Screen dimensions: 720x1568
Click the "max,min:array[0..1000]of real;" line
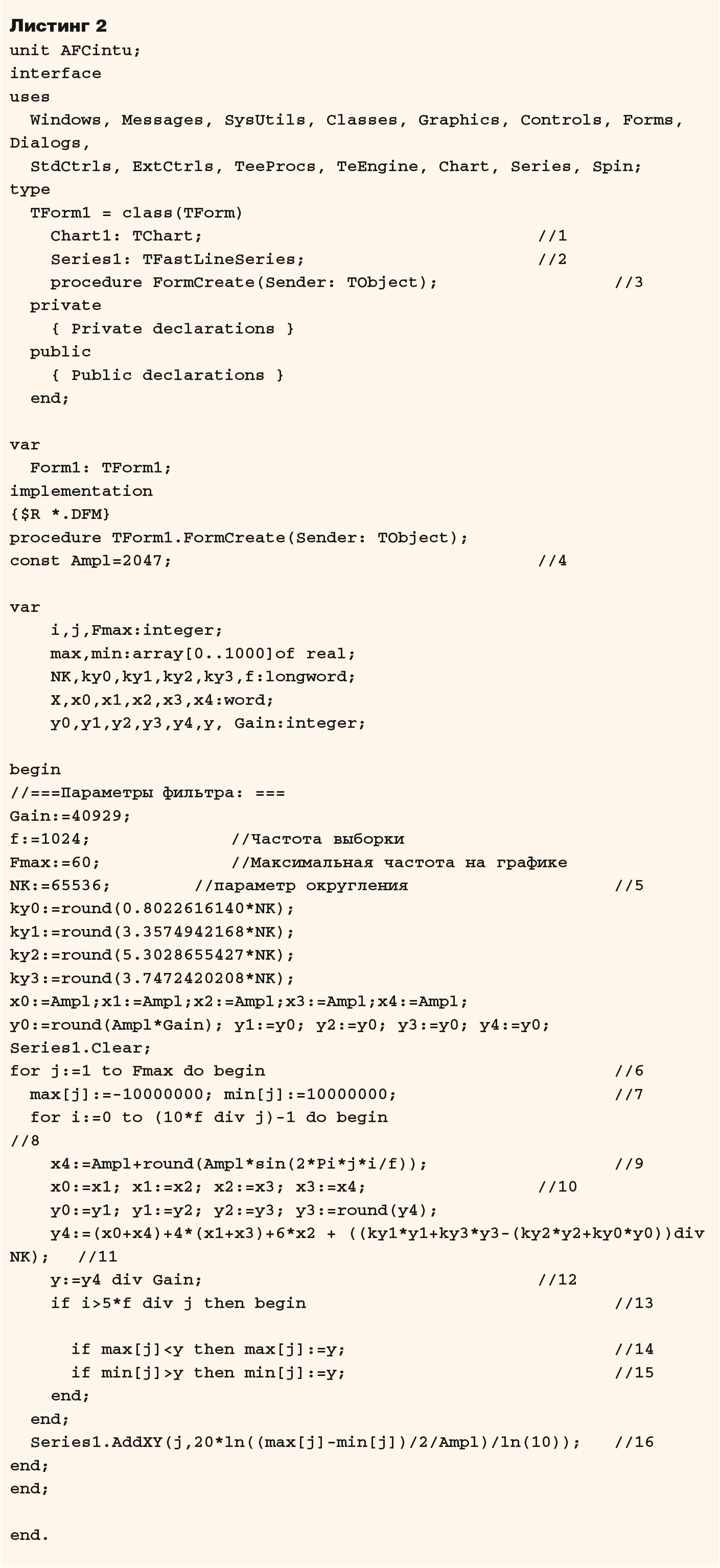[x=203, y=654]
